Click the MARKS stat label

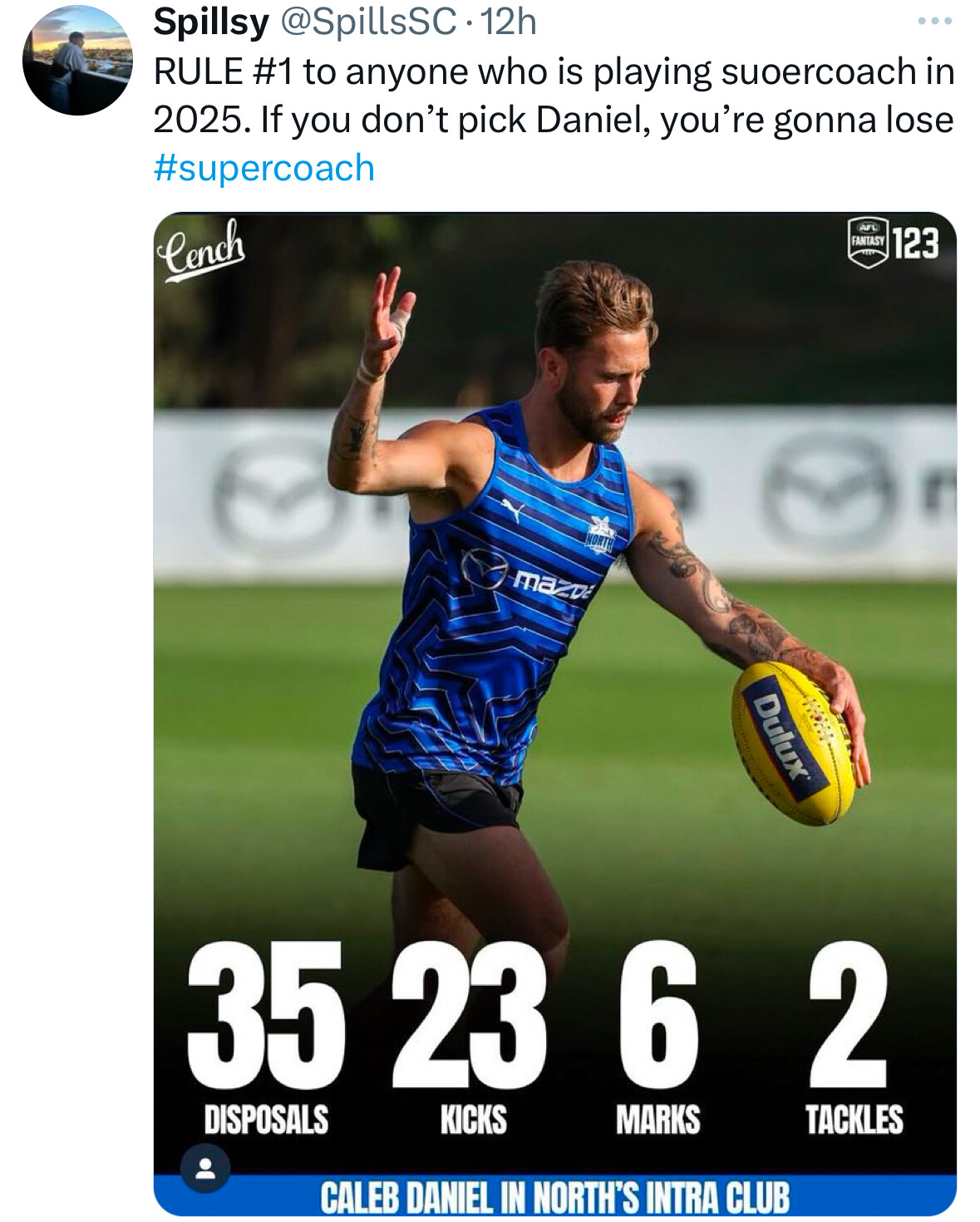[x=657, y=1120]
